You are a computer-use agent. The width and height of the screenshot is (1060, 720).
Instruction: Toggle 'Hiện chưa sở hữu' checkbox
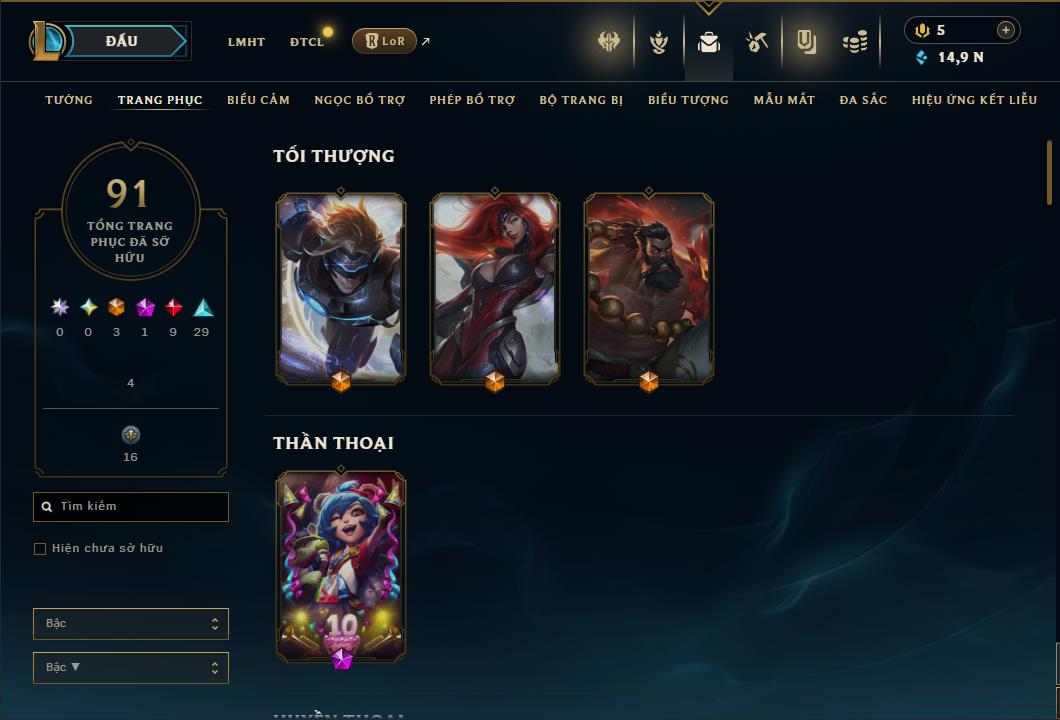tap(40, 548)
